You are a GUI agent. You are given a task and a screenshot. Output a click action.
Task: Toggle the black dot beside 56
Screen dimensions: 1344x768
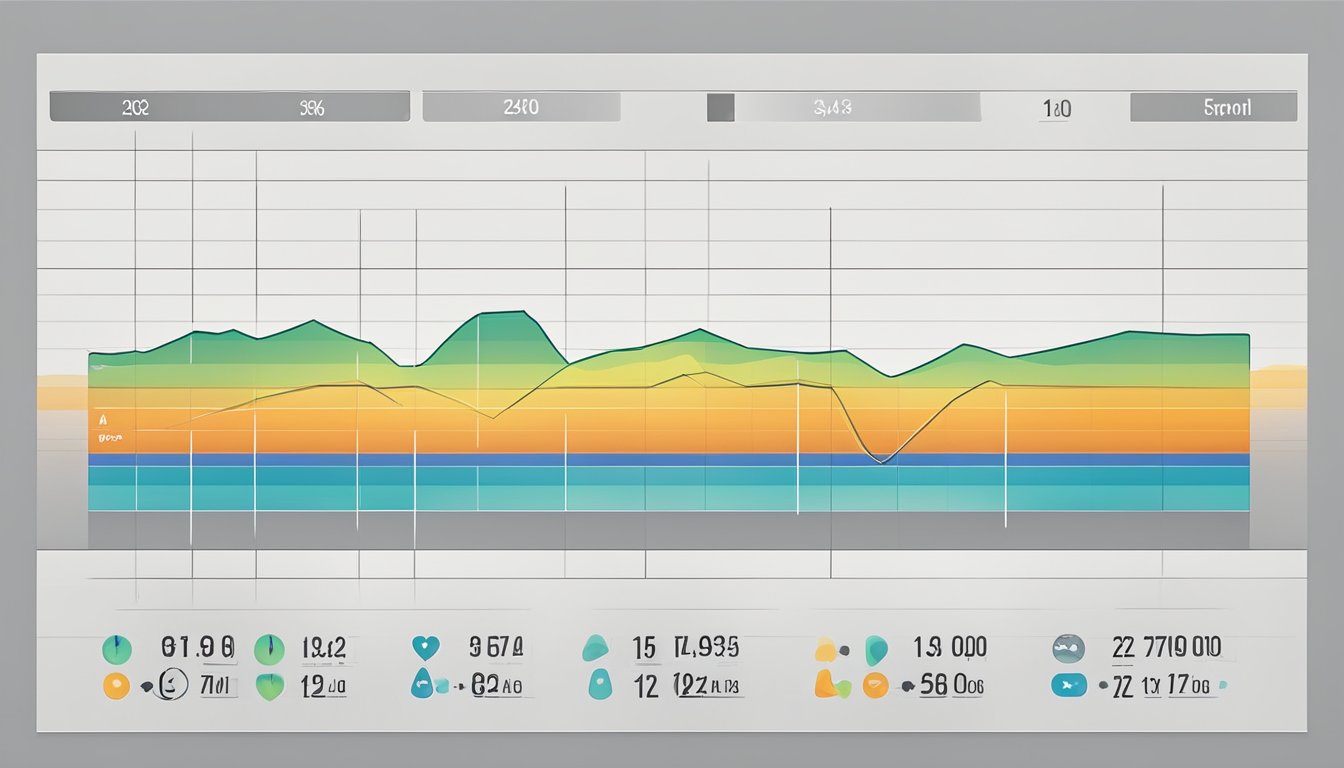(908, 685)
